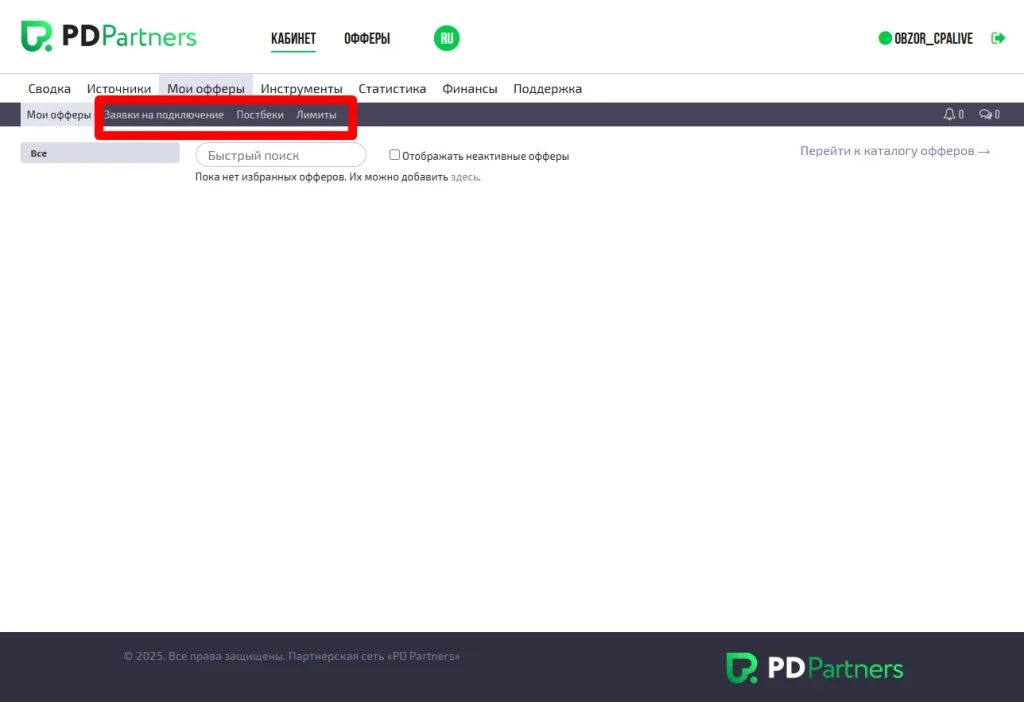Open the ОФФЕРЫ top menu item
The image size is (1024, 702).
pyautogui.click(x=367, y=39)
